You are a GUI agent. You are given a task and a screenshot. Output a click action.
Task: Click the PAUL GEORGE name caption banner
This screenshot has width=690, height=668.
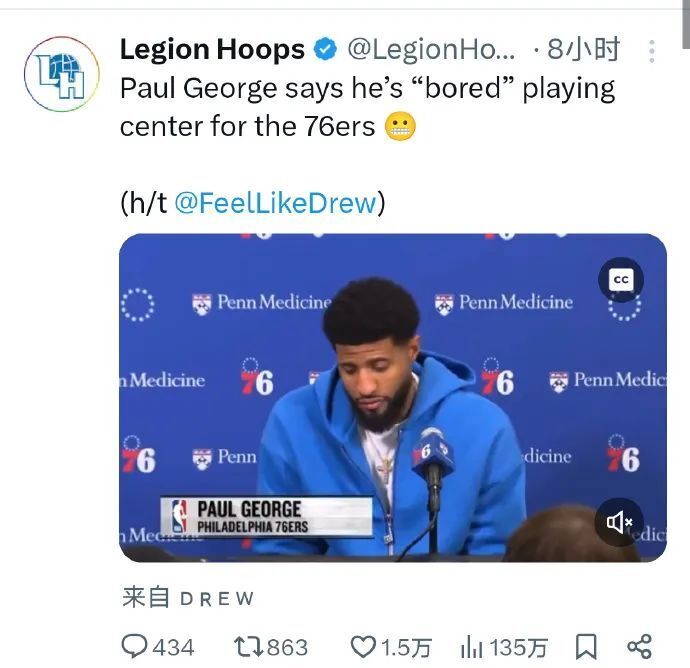[x=266, y=516]
